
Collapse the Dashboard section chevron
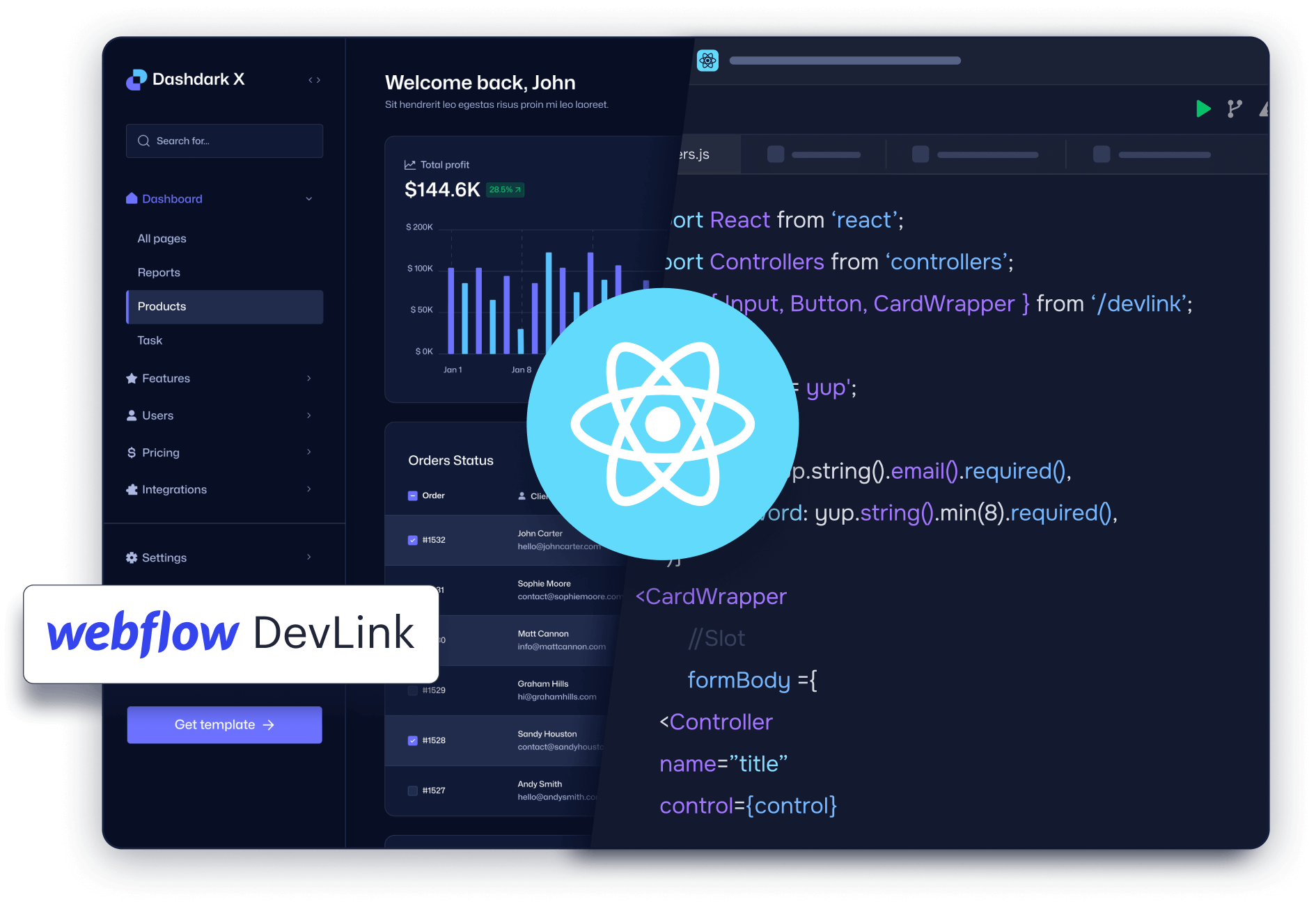click(x=308, y=198)
